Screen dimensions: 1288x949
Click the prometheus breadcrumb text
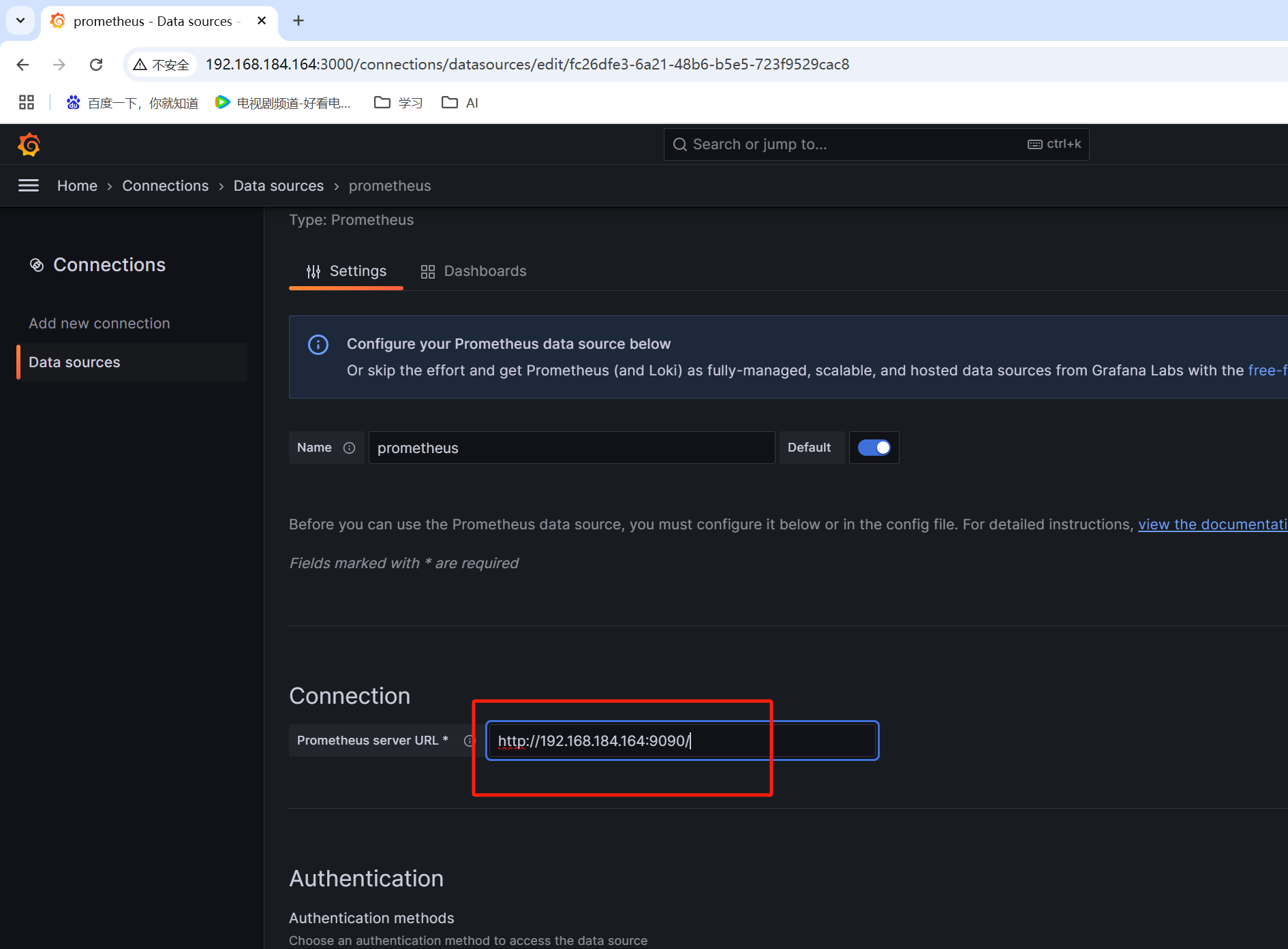390,186
